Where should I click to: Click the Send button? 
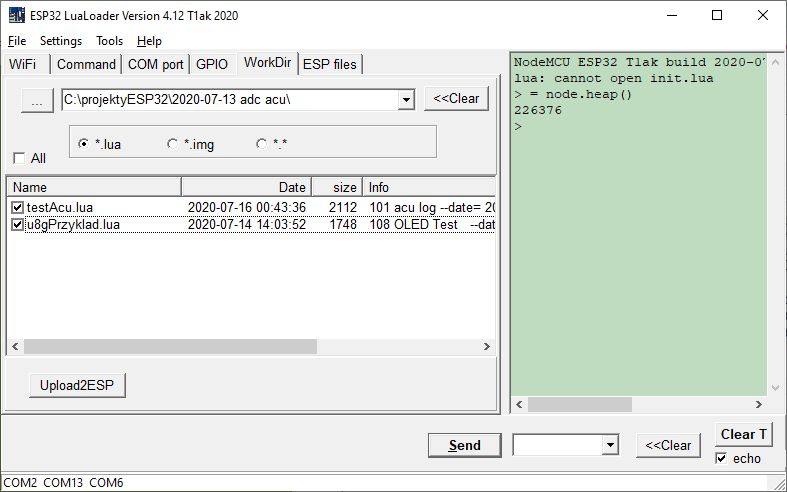click(x=465, y=445)
